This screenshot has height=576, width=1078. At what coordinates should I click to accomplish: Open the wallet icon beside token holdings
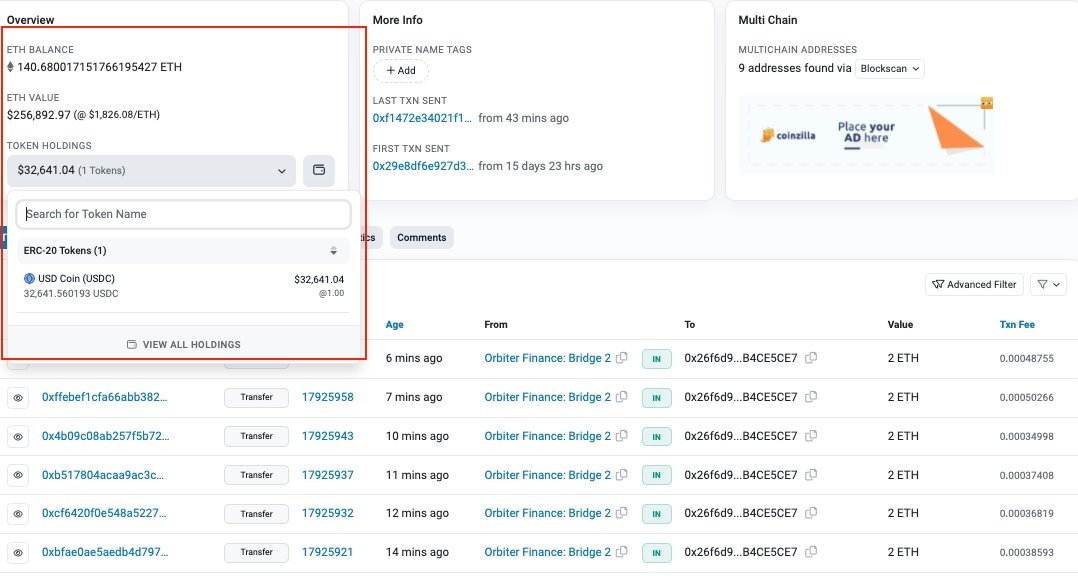[x=319, y=170]
